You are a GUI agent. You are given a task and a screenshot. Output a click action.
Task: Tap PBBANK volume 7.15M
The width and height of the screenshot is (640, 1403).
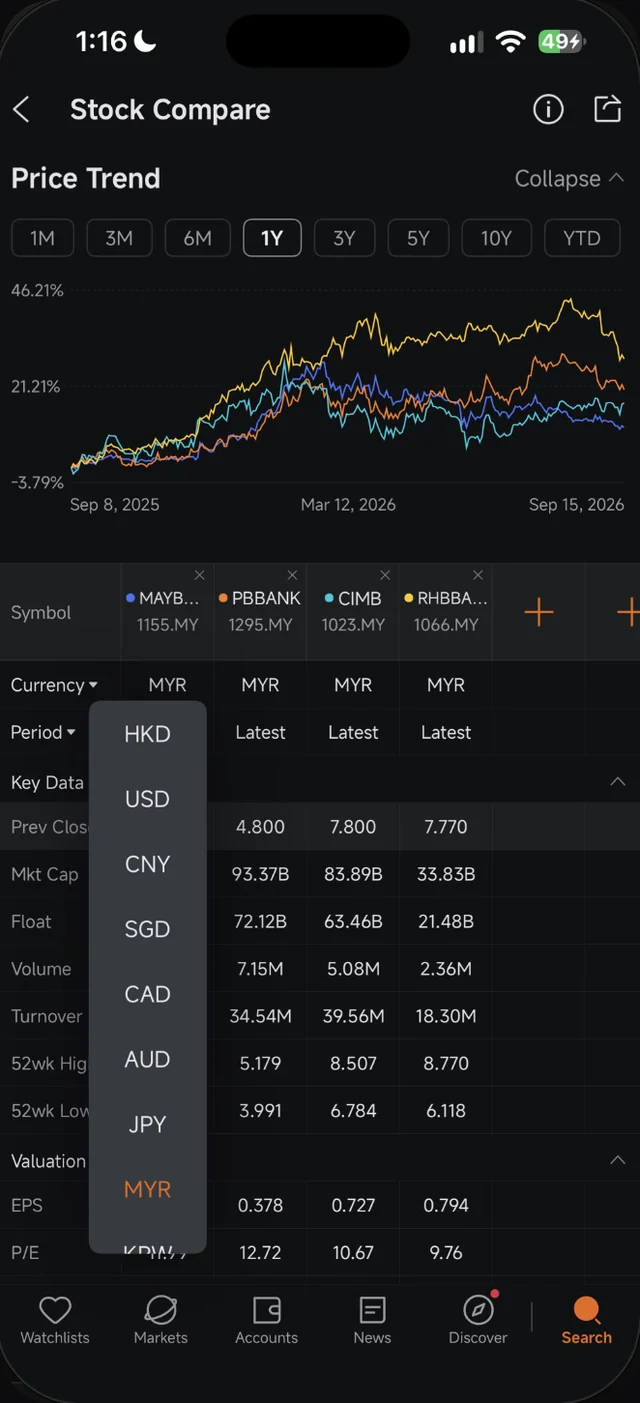260,969
